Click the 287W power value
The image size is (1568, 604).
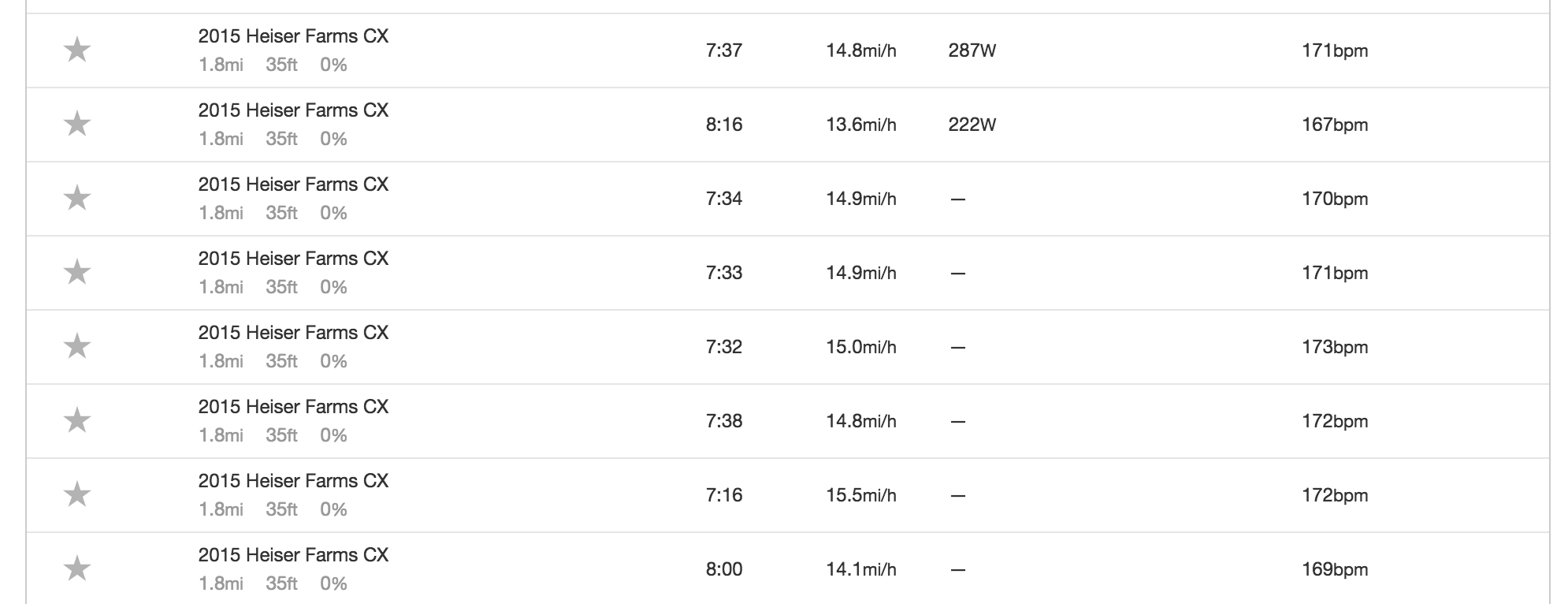point(972,50)
